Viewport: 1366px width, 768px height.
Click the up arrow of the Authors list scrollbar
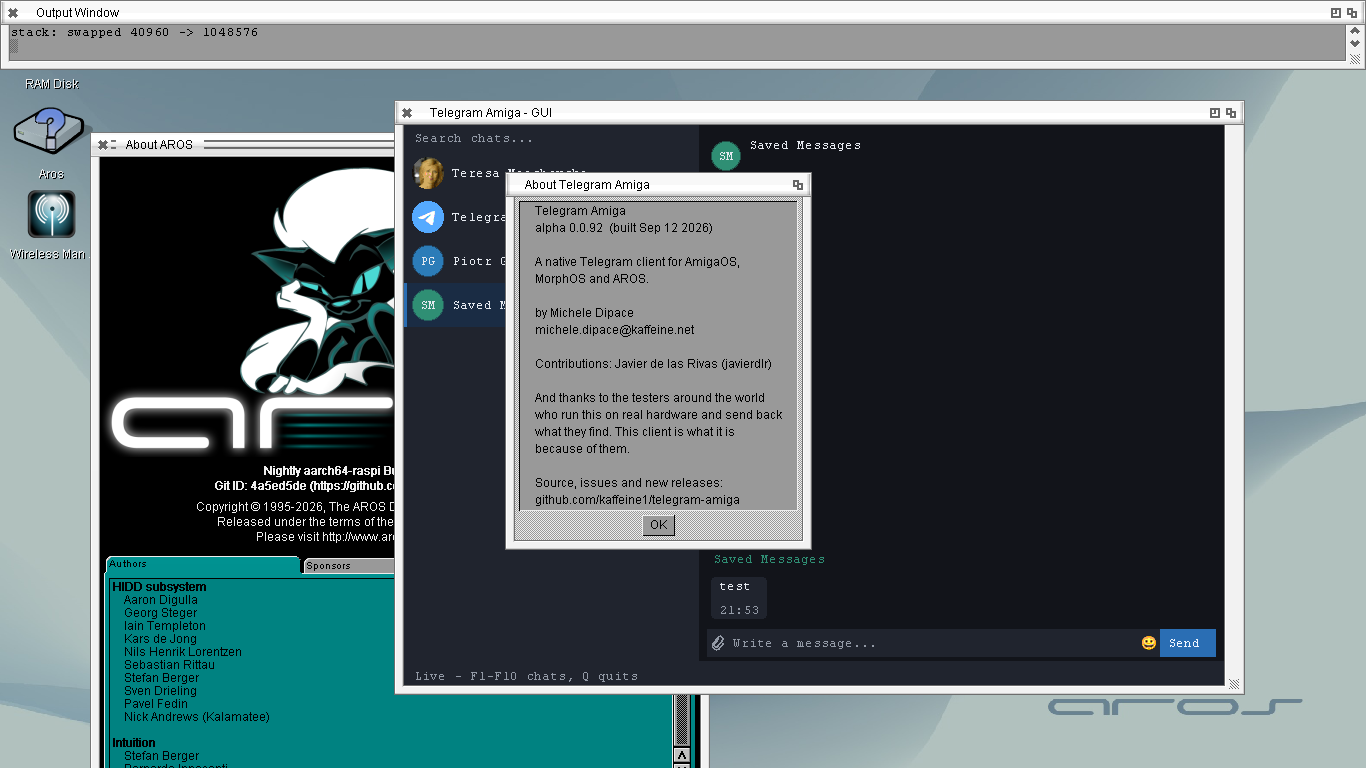coord(682,756)
